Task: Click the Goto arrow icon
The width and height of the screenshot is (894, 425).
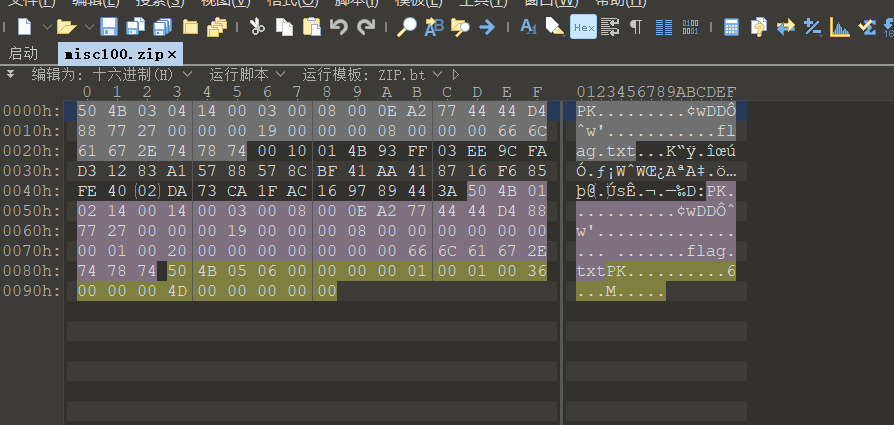Action: (487, 27)
